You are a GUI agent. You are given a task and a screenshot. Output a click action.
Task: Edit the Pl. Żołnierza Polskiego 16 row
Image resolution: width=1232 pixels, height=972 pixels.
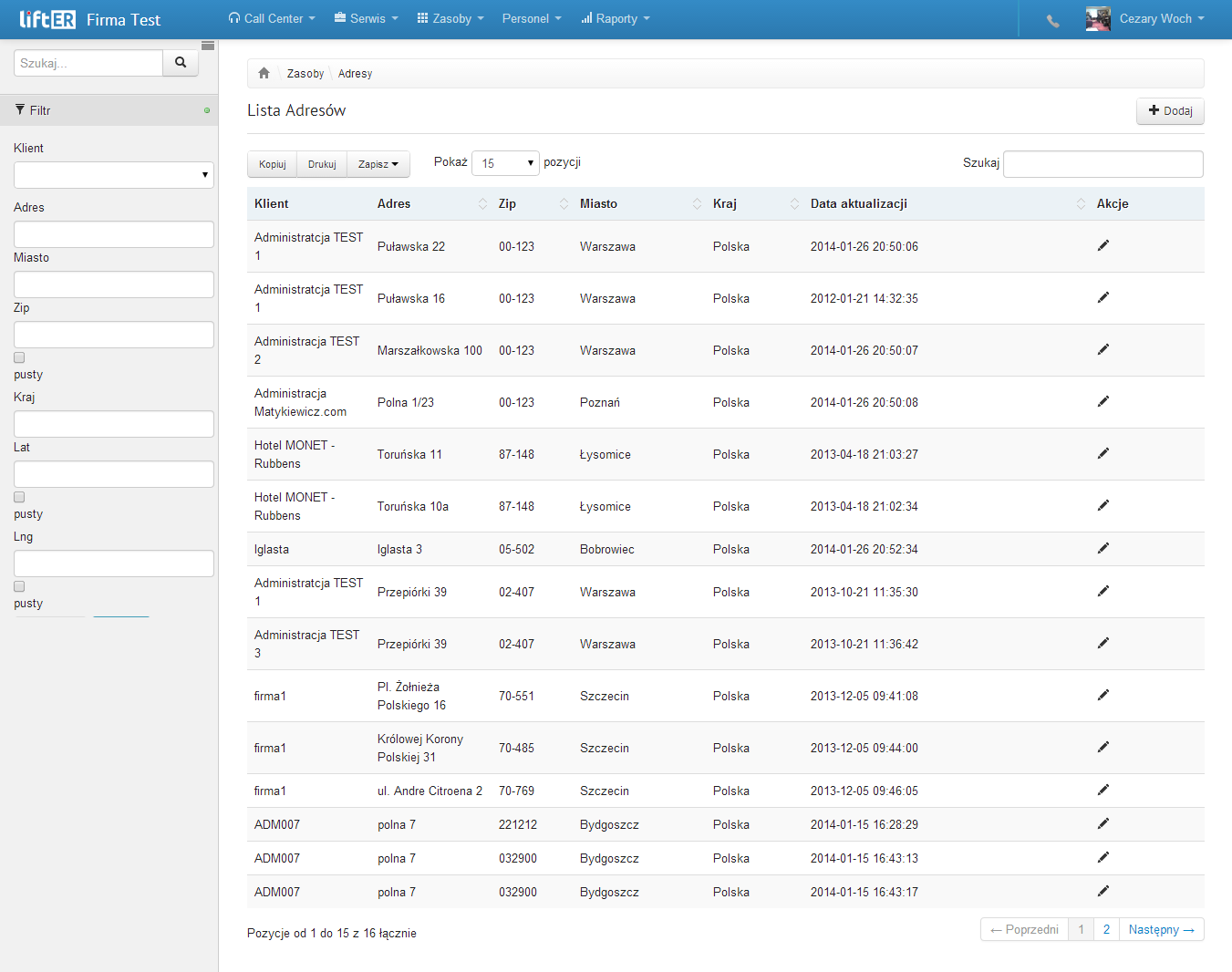1103,695
